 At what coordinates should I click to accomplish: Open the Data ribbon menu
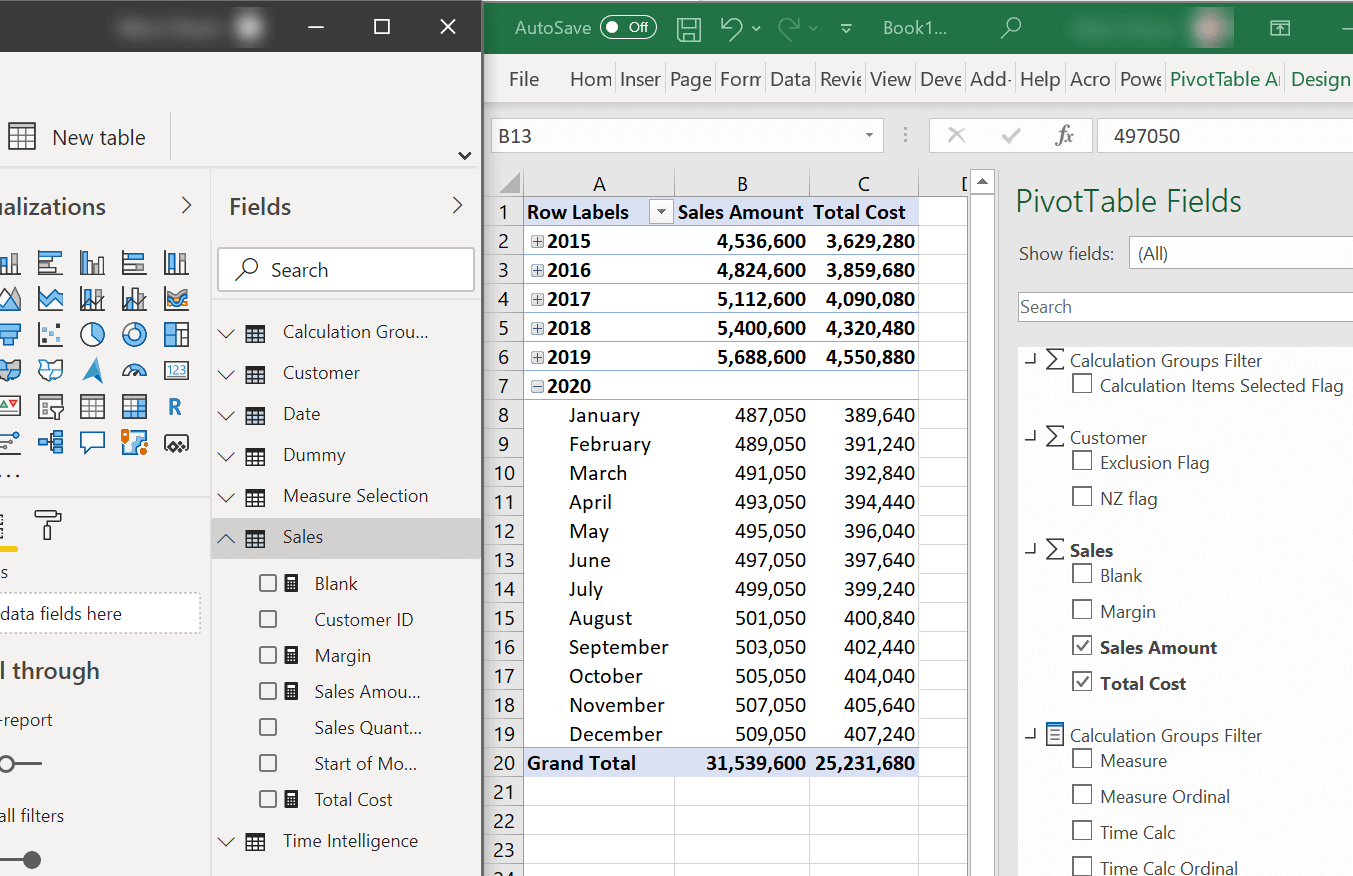click(790, 79)
